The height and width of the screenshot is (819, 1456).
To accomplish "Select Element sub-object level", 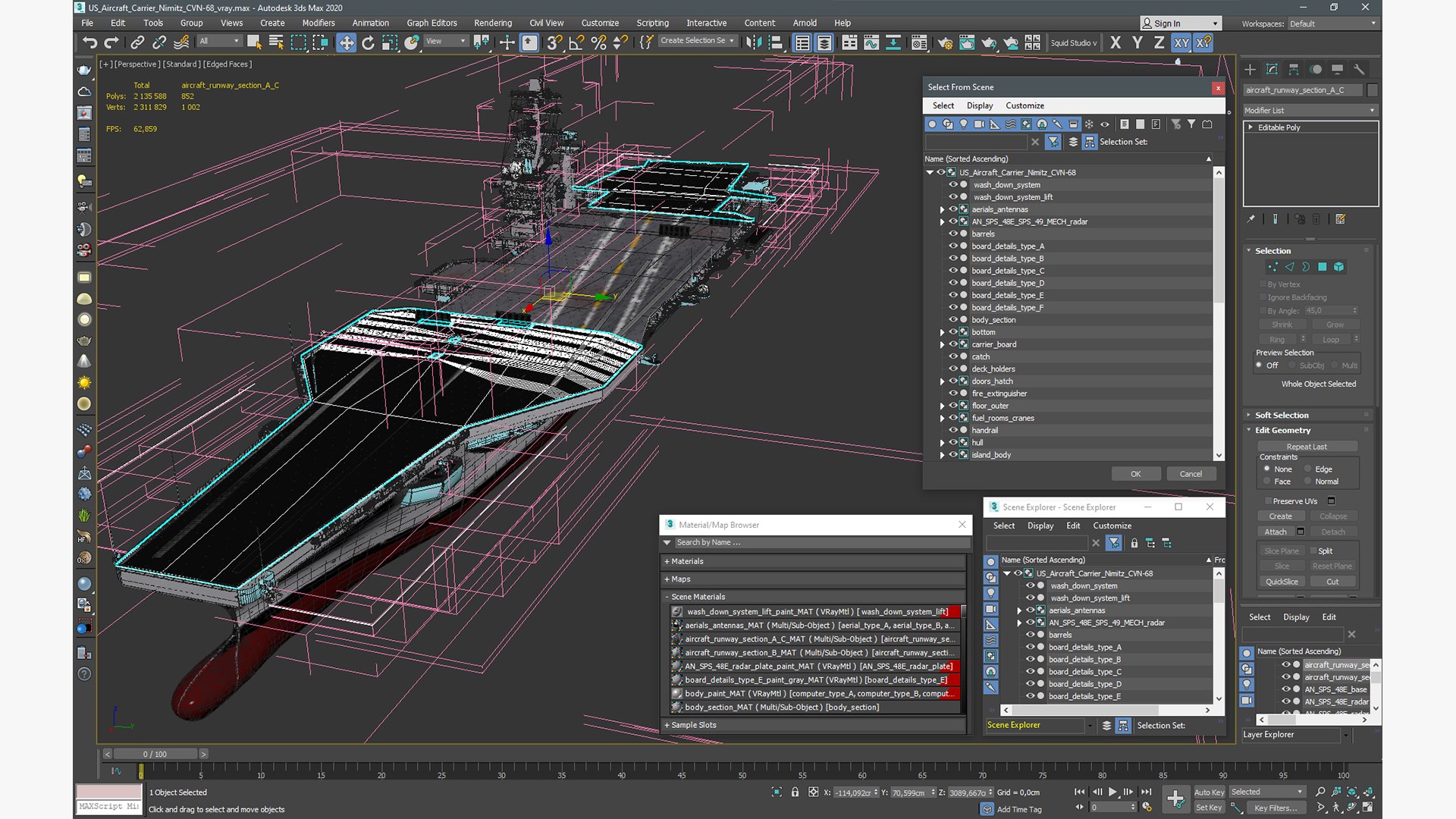I will point(1339,267).
